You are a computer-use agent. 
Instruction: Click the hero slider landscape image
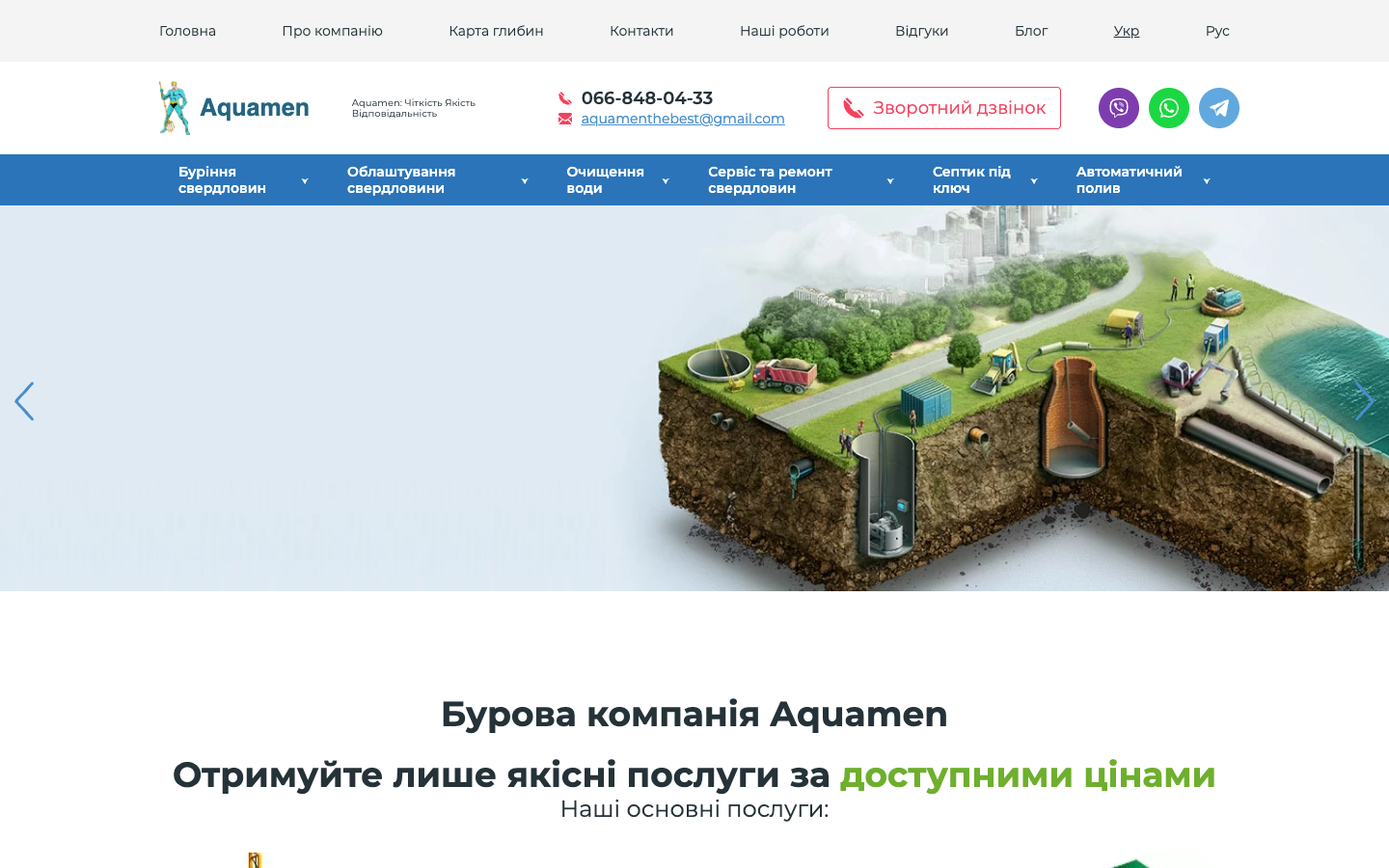pyautogui.click(x=694, y=398)
